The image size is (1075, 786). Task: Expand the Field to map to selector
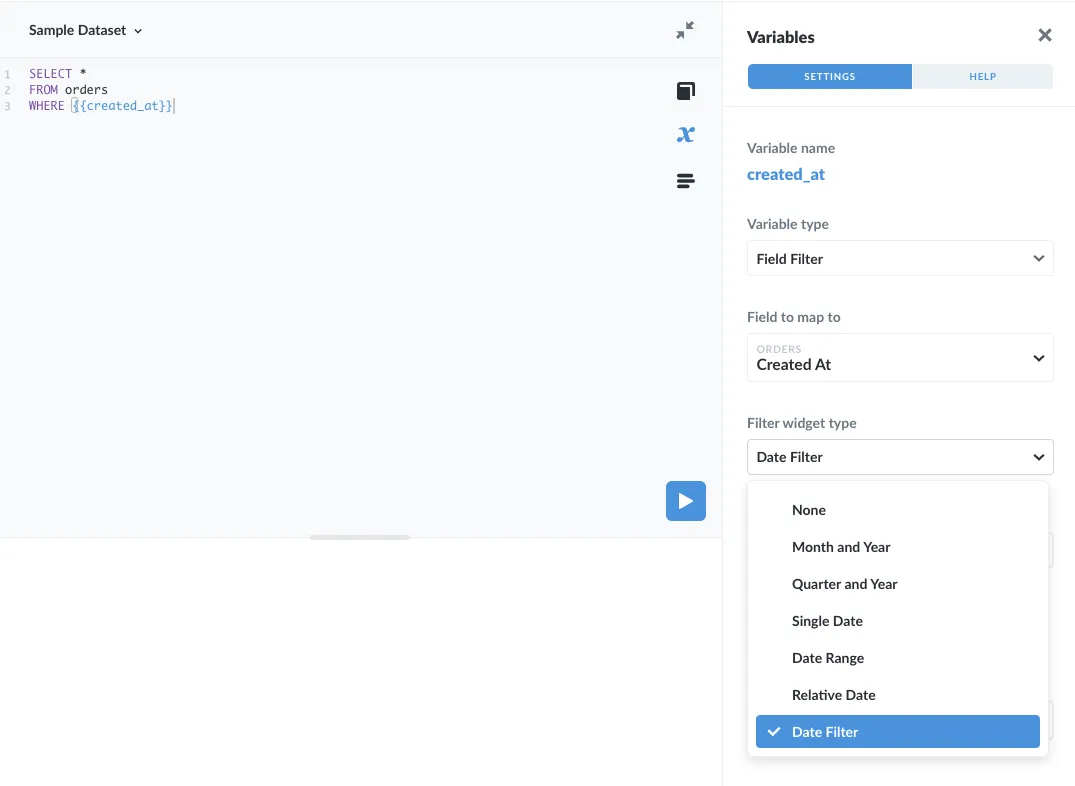point(899,357)
